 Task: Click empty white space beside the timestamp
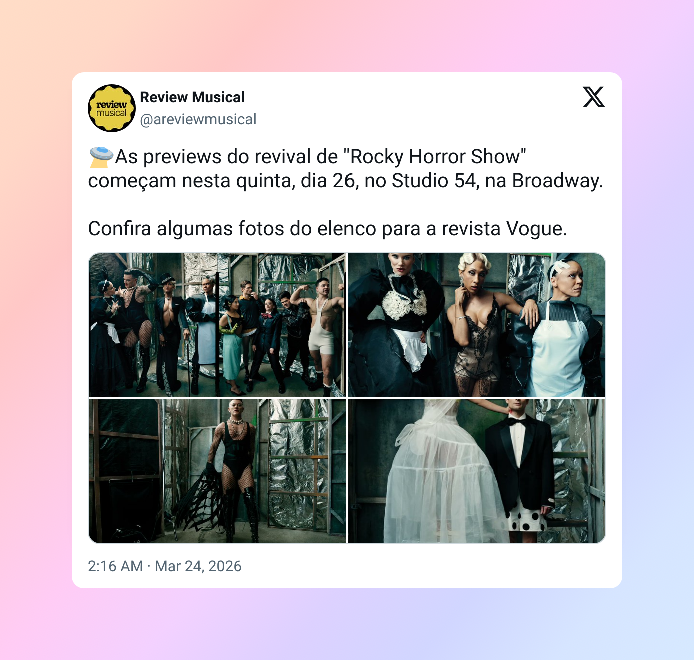point(420,566)
